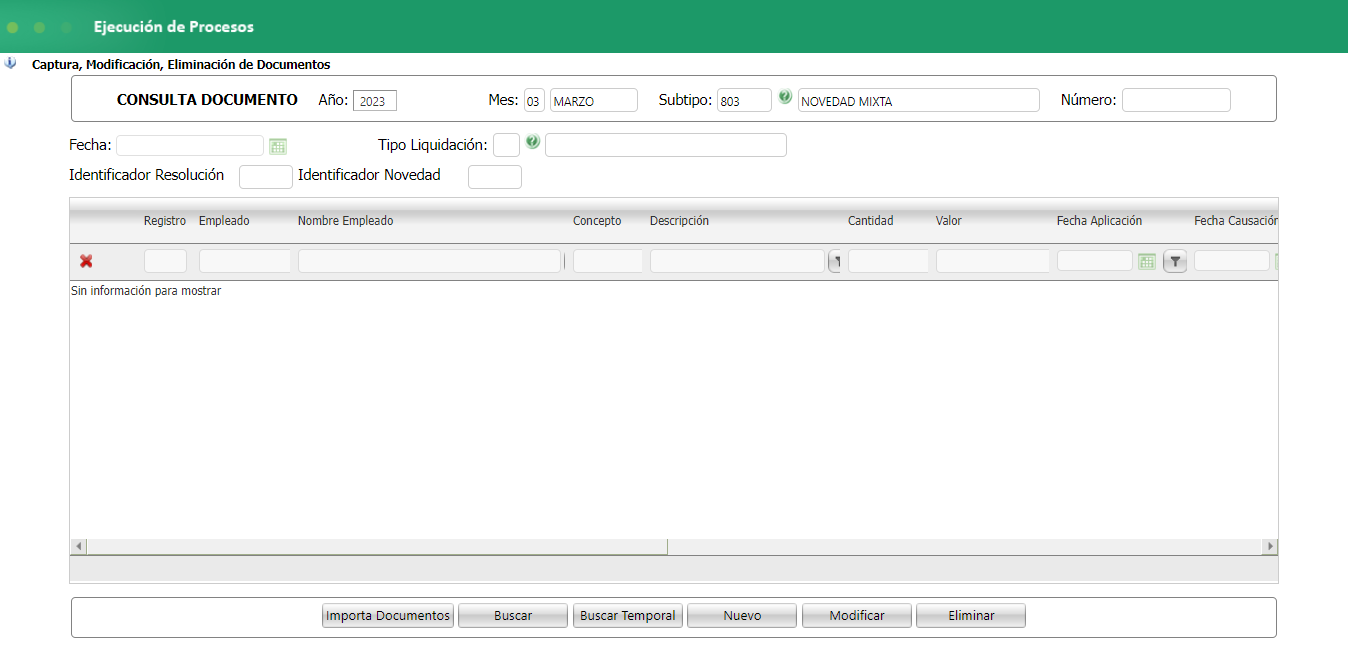Click the Empleado column filter box
Viewport: 1348px width, 657px height.
pyautogui.click(x=245, y=261)
